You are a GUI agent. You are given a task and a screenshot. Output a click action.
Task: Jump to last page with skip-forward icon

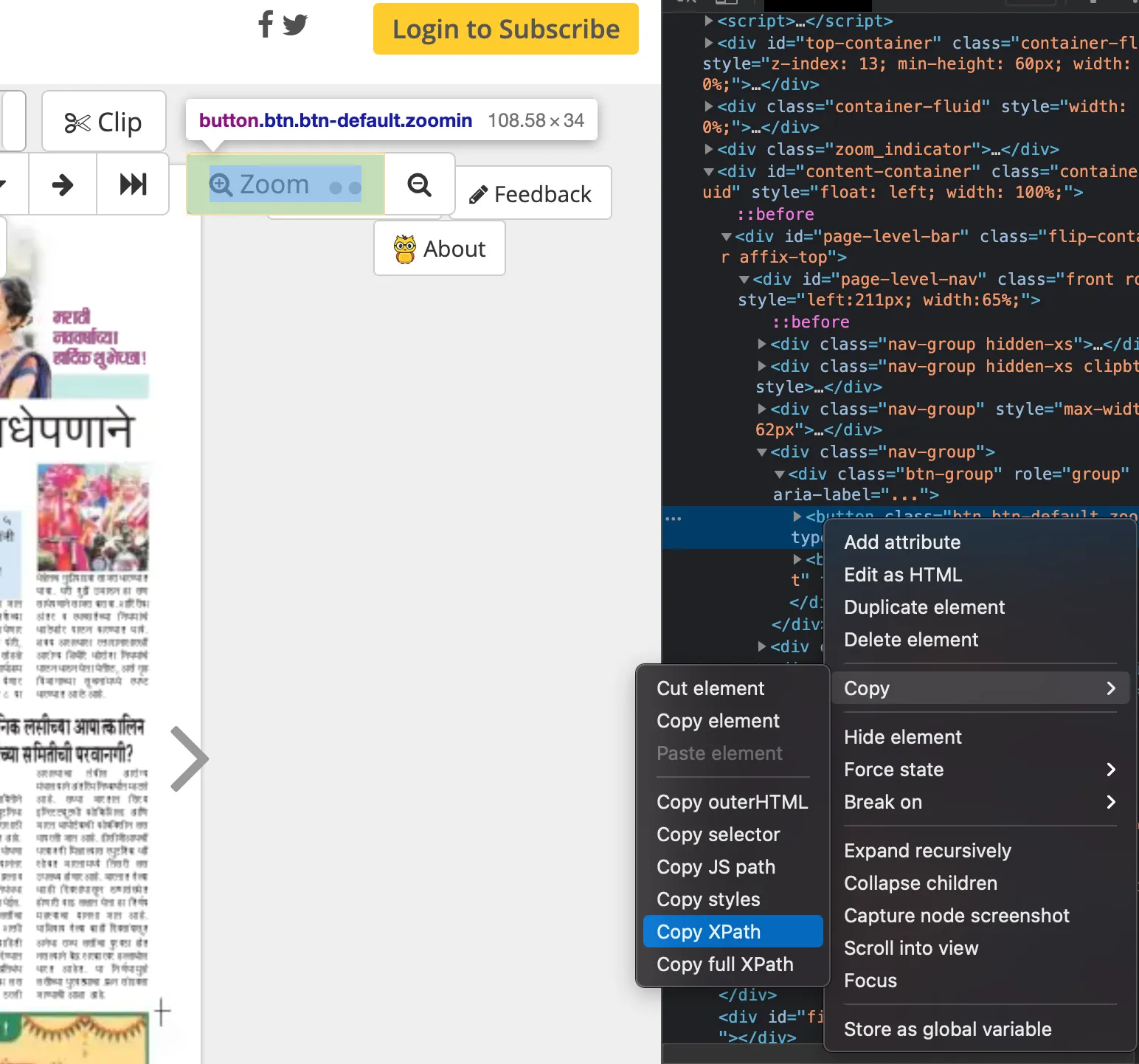pyautogui.click(x=133, y=184)
